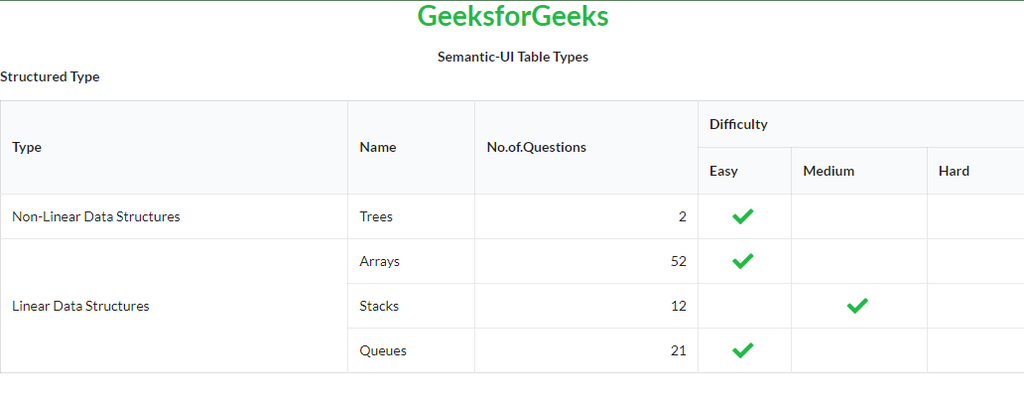The height and width of the screenshot is (405, 1024).
Task: Select the Non-Linear Data Structures cell
Action: 96,216
